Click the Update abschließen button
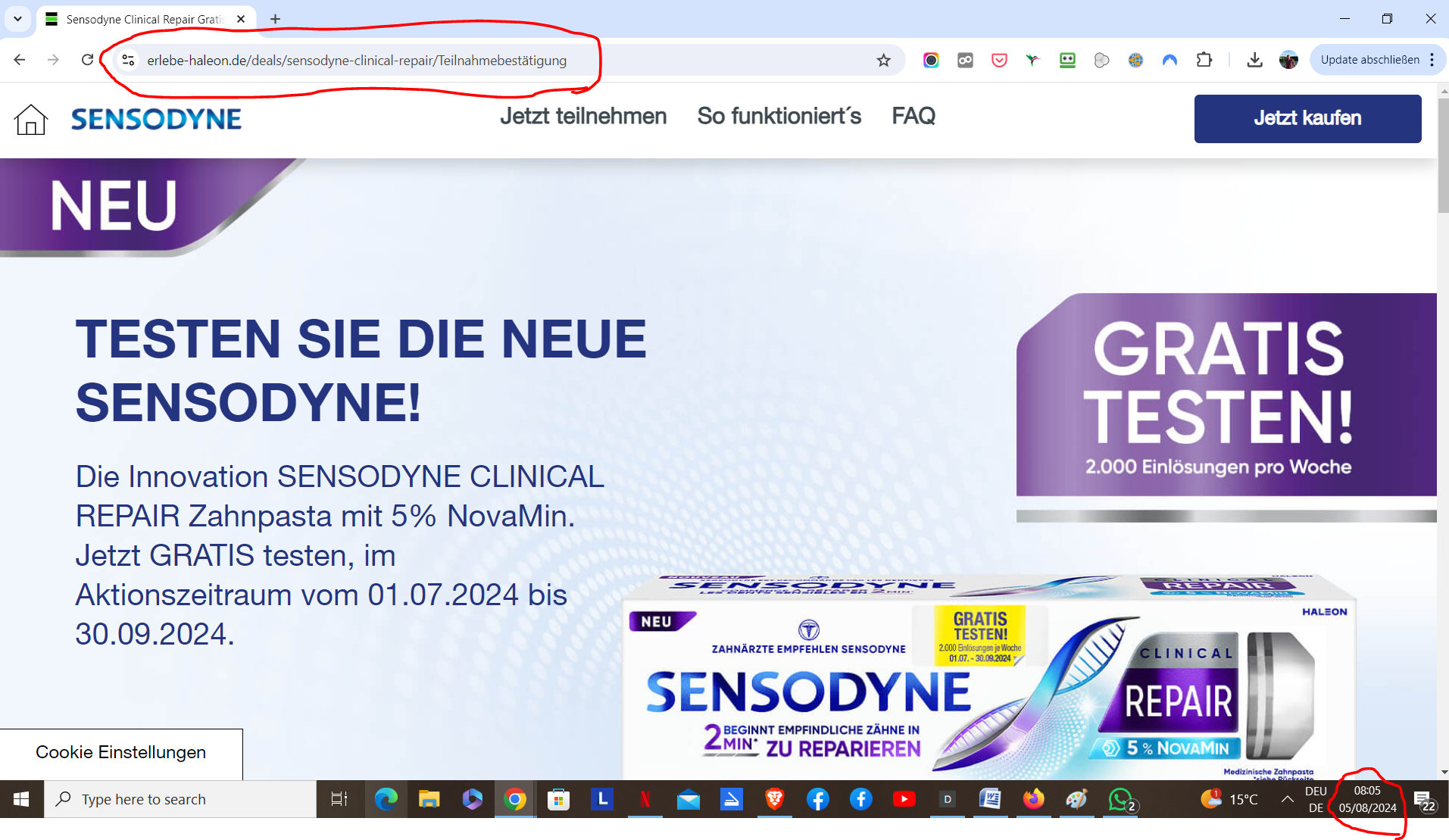The image size is (1449, 840). click(1369, 60)
